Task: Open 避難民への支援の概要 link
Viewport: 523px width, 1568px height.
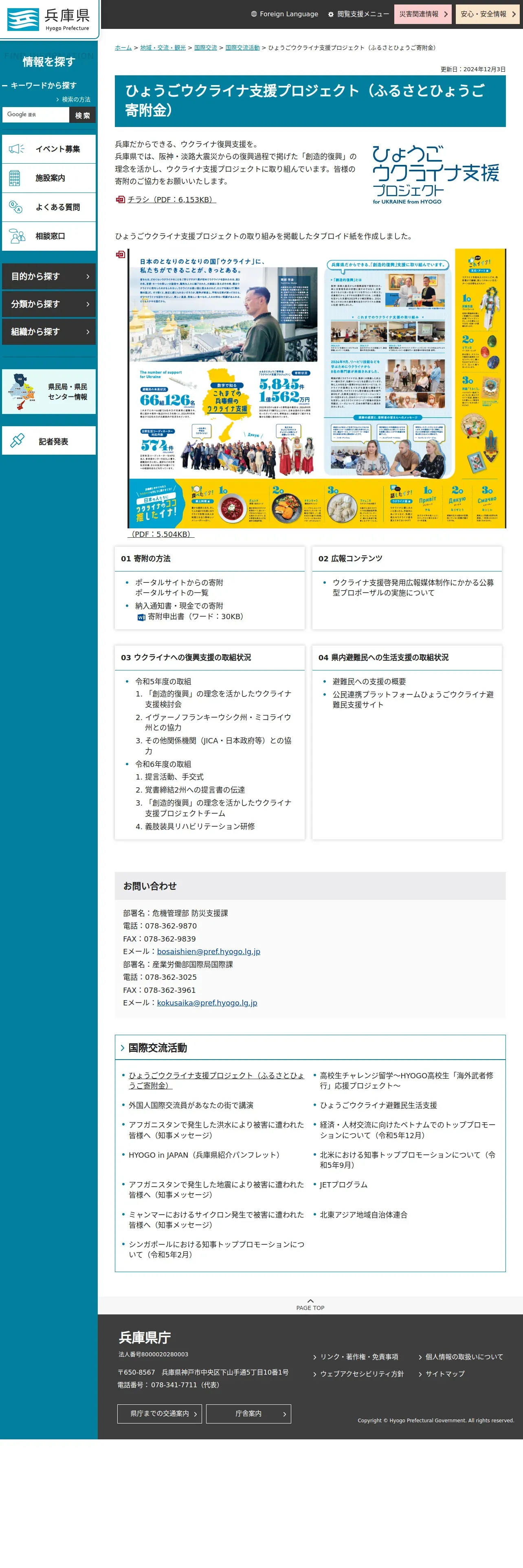Action: point(369,682)
